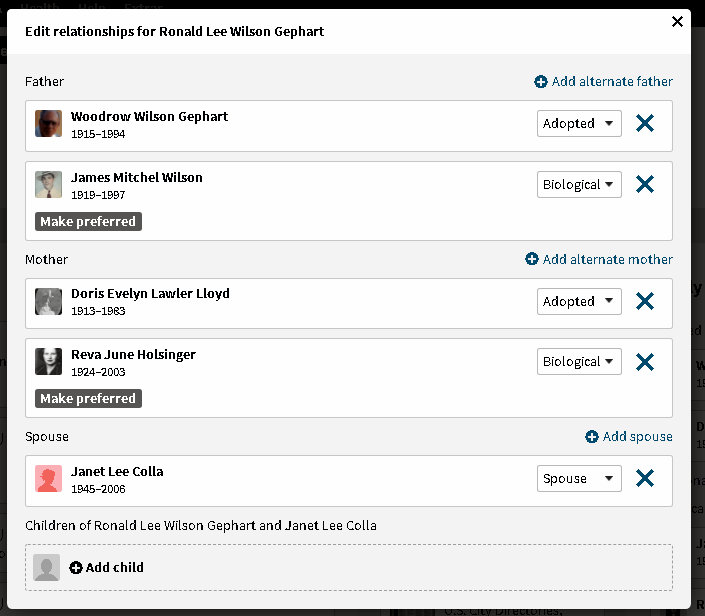This screenshot has height=616, width=705.
Task: Click the plus icon beside Add child
Action: click(x=76, y=568)
